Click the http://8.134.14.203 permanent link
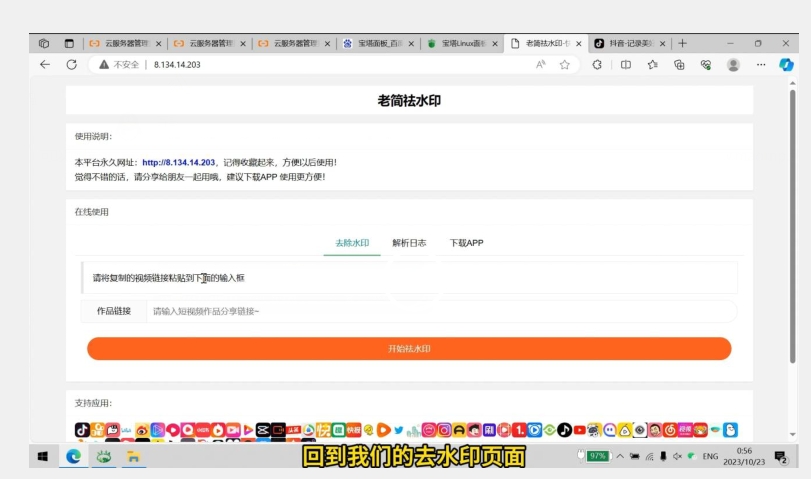Viewport: 811px width, 479px height. pos(178,162)
